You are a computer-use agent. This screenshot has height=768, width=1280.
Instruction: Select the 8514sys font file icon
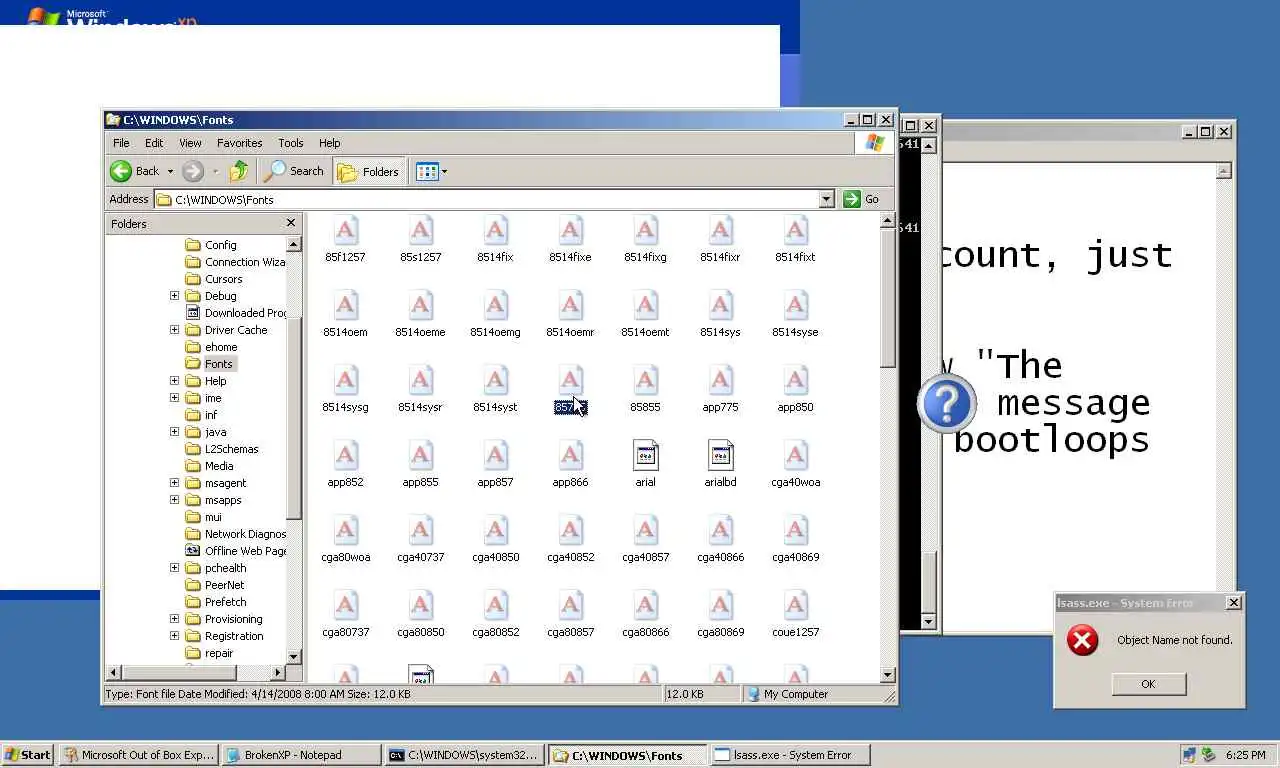tap(720, 314)
